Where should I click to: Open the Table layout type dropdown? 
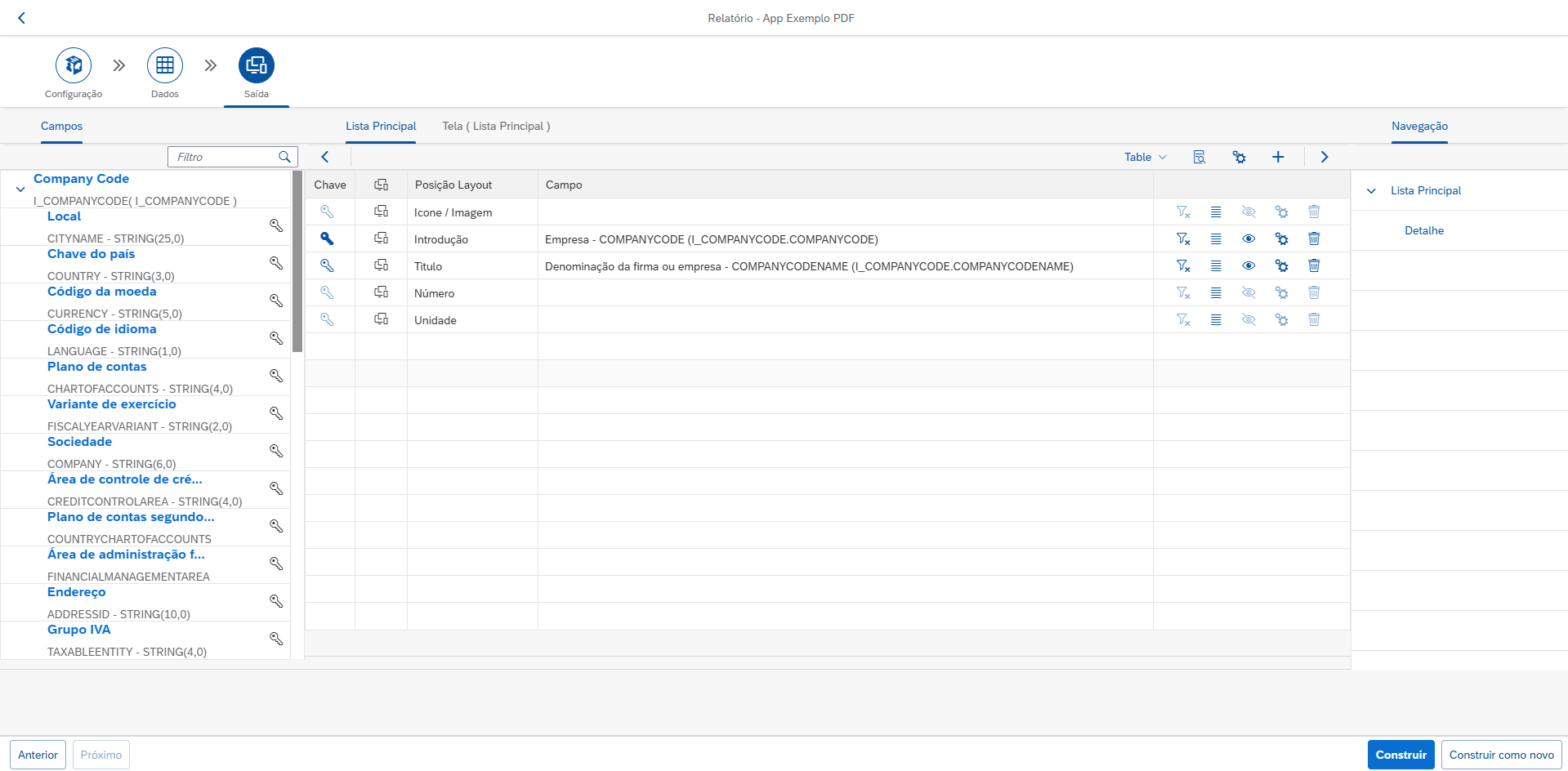[x=1146, y=157]
